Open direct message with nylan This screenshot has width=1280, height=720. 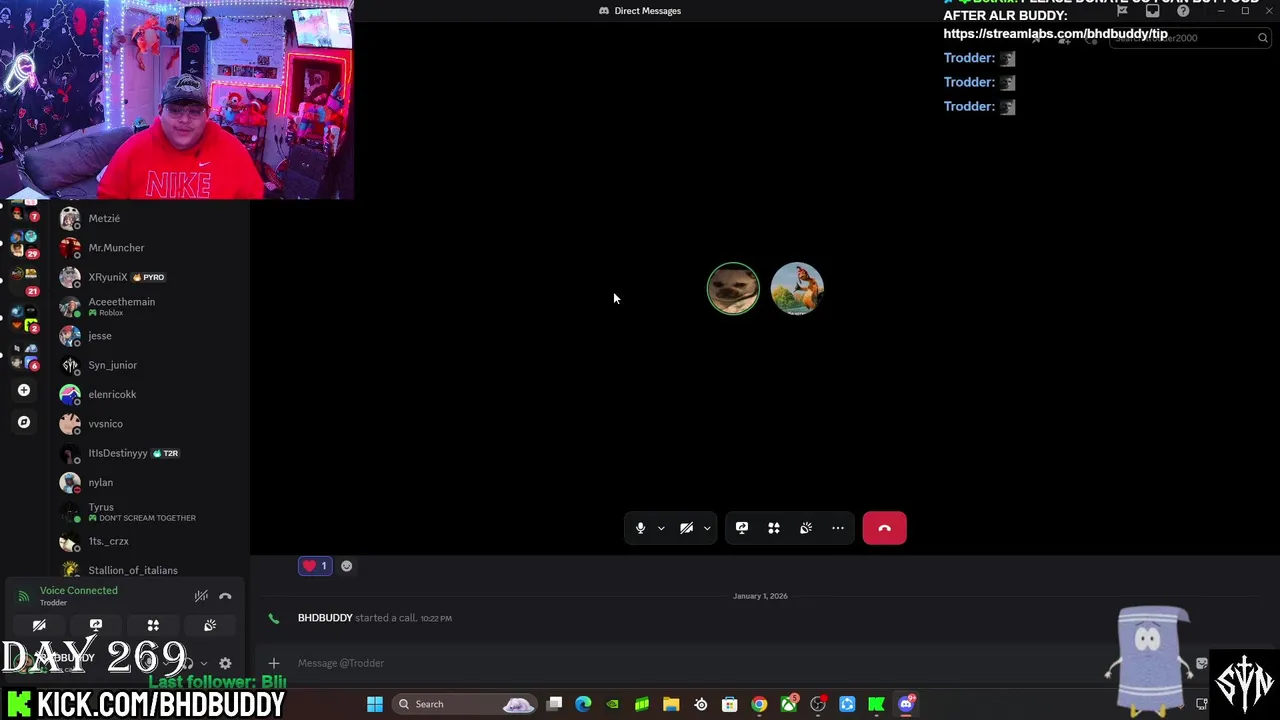(150, 482)
